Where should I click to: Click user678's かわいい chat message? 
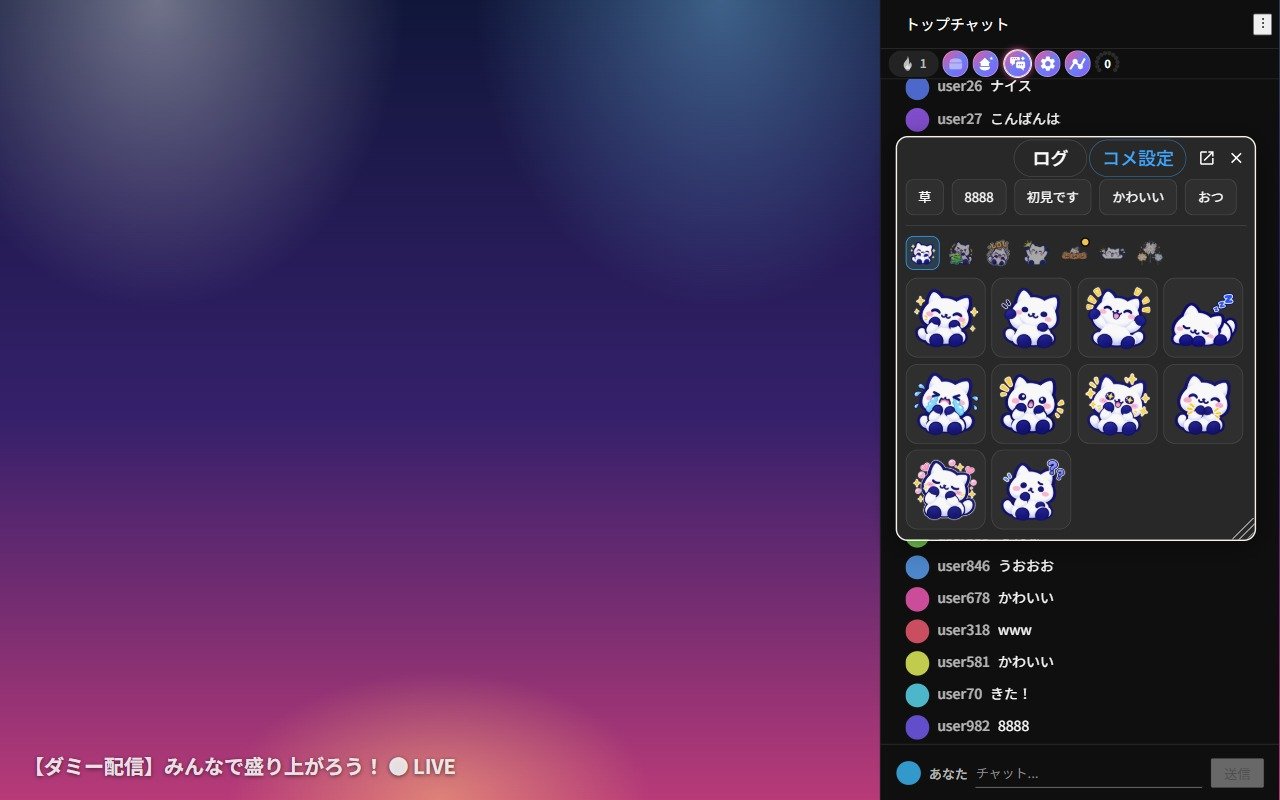tap(1026, 598)
